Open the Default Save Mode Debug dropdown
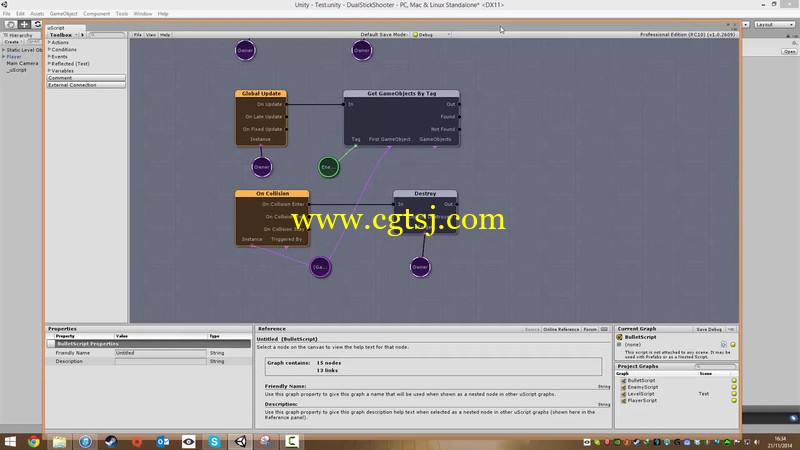Image resolution: width=800 pixels, height=450 pixels. coord(431,35)
